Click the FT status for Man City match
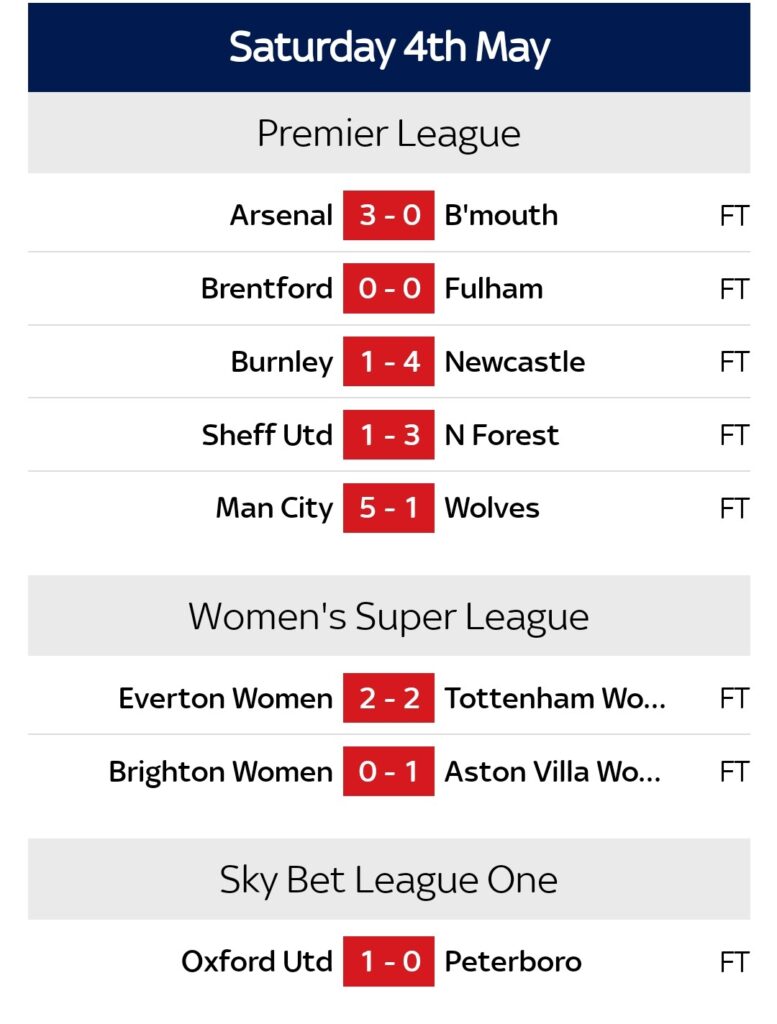This screenshot has height=1024, width=777. tap(733, 508)
